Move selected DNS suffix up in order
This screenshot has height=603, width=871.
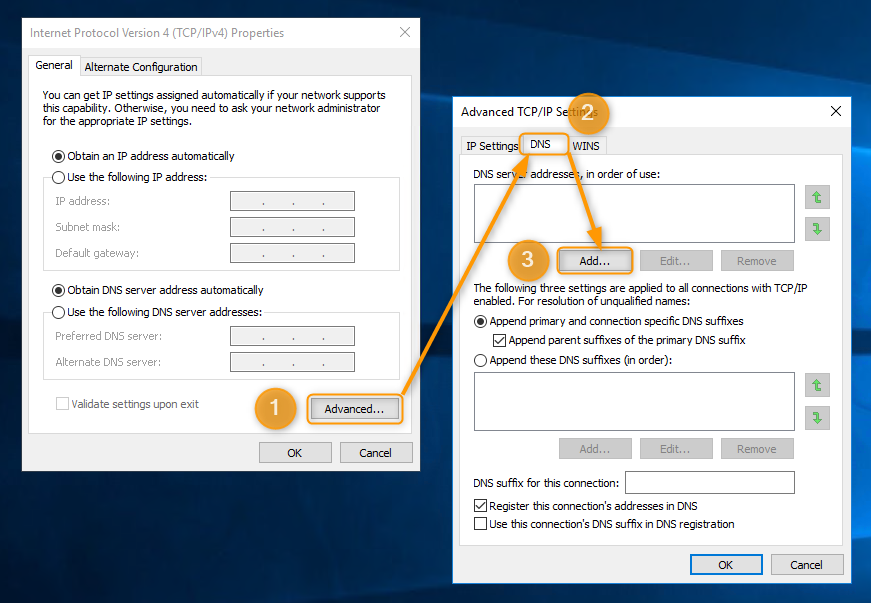coord(817,385)
